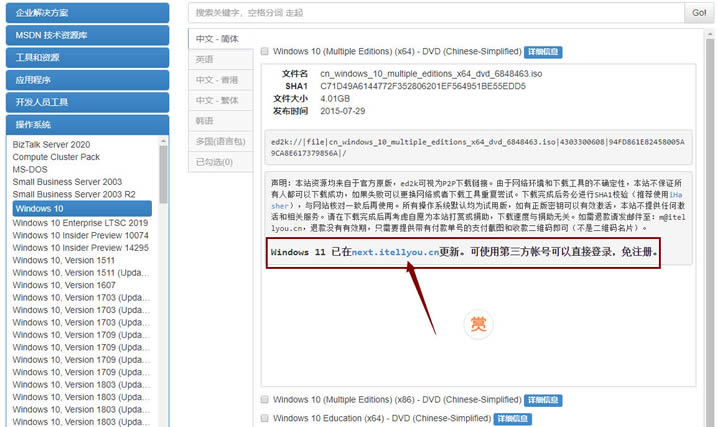Expand the 应用程序 category
717x427 pixels.
tap(87, 80)
